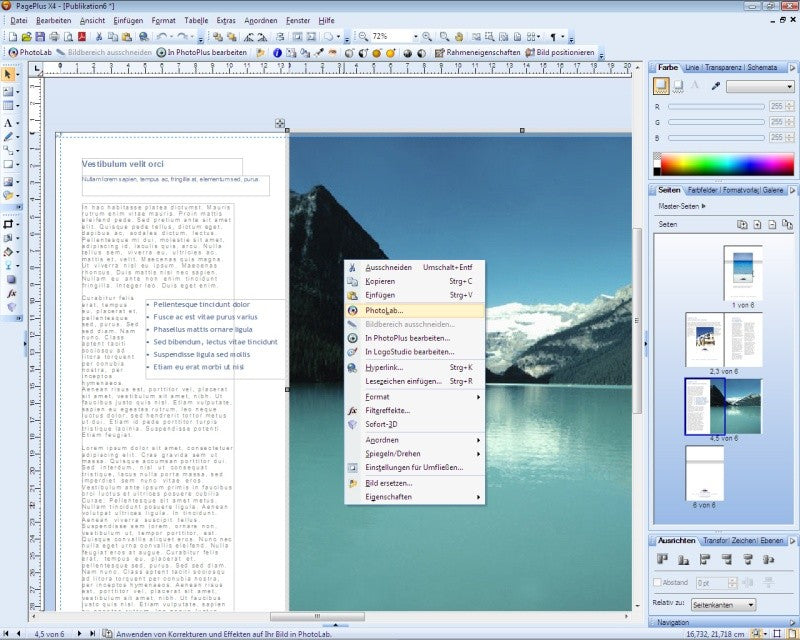Zoom in with the plus magnifier
The height and width of the screenshot is (640, 800).
[x=427, y=37]
